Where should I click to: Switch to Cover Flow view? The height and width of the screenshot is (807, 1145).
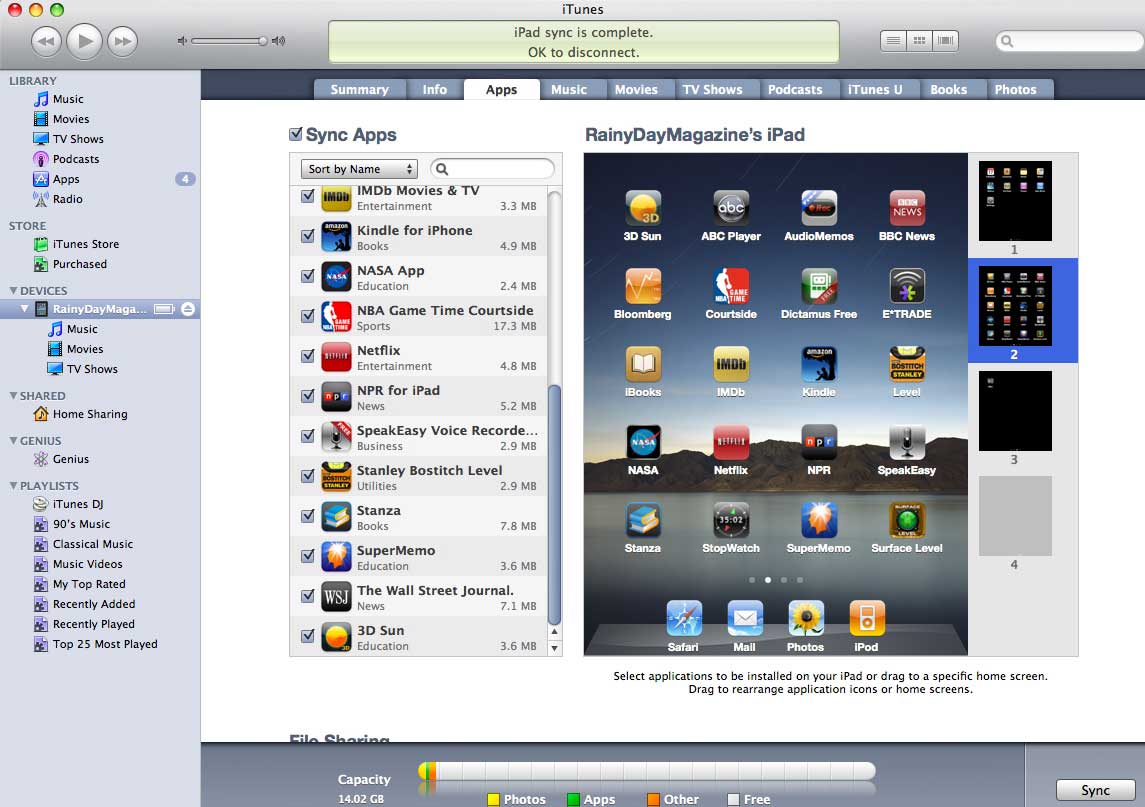[946, 41]
